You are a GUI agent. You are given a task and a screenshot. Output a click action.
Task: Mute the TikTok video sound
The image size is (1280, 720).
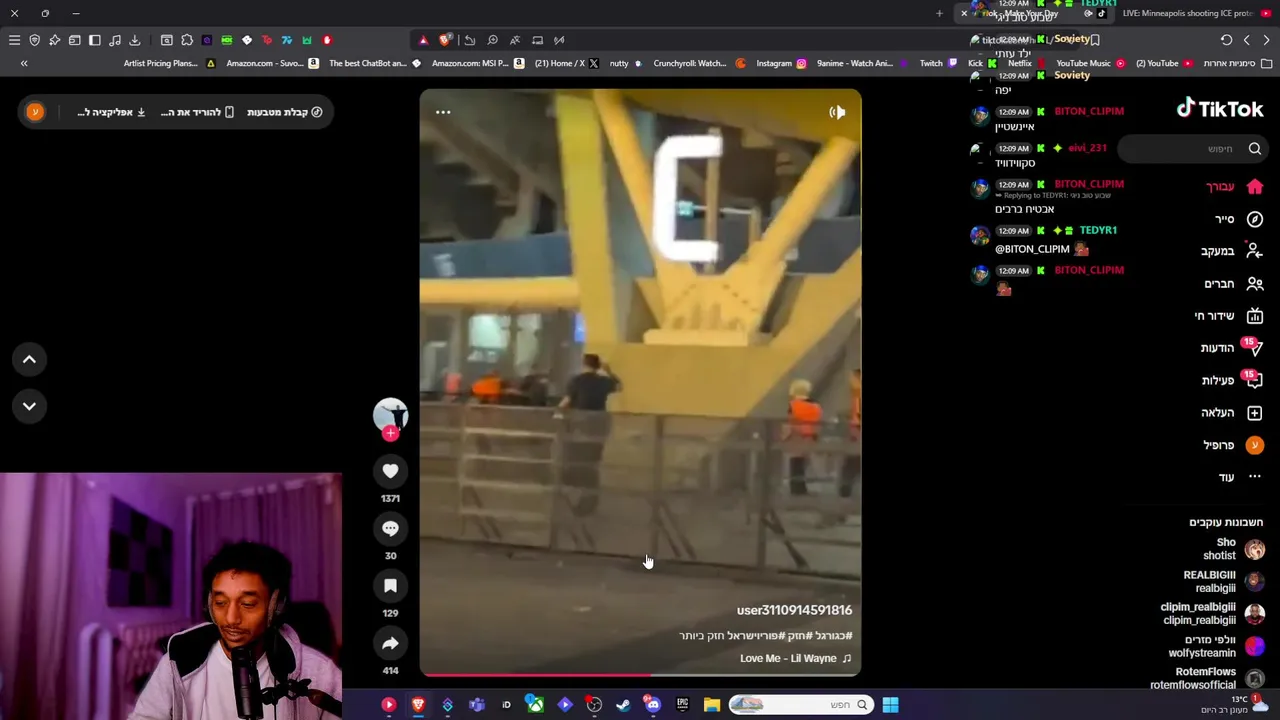point(837,112)
